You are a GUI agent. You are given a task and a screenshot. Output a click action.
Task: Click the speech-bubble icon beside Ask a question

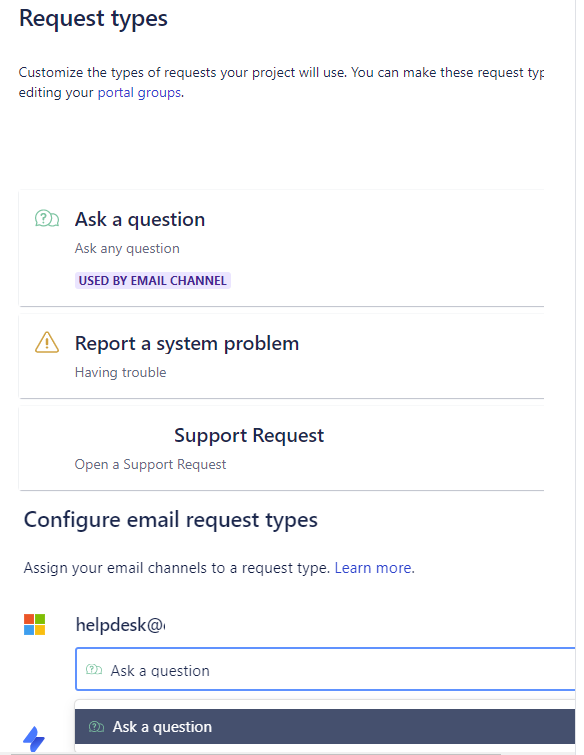coord(47,219)
